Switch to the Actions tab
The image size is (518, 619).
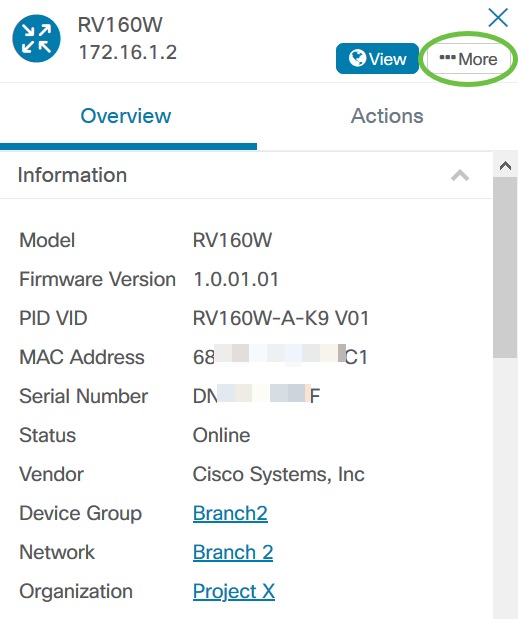coord(387,116)
